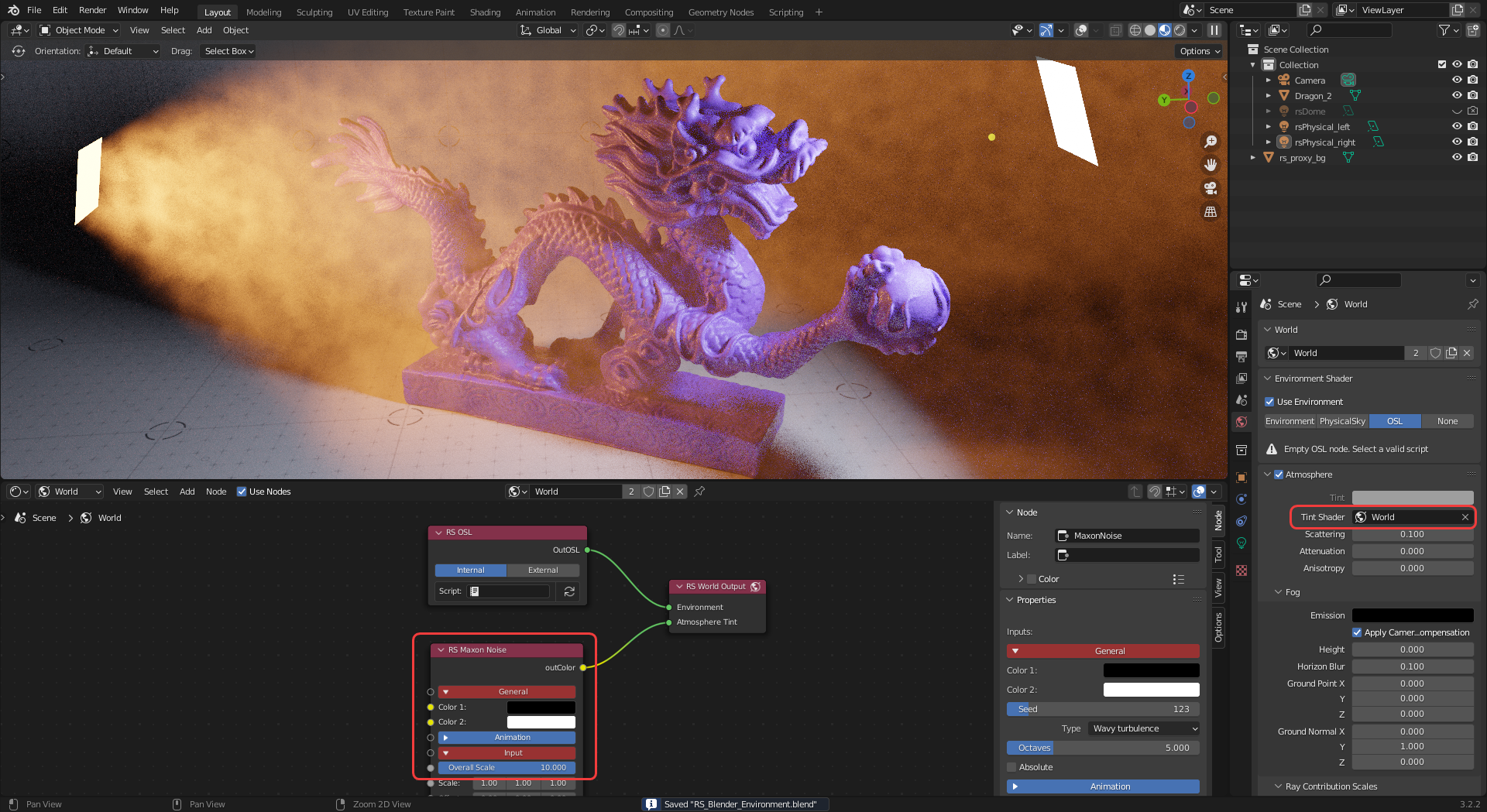Hide Camera in the viewport using eye icon
Image resolution: width=1487 pixels, height=812 pixels.
(1457, 80)
